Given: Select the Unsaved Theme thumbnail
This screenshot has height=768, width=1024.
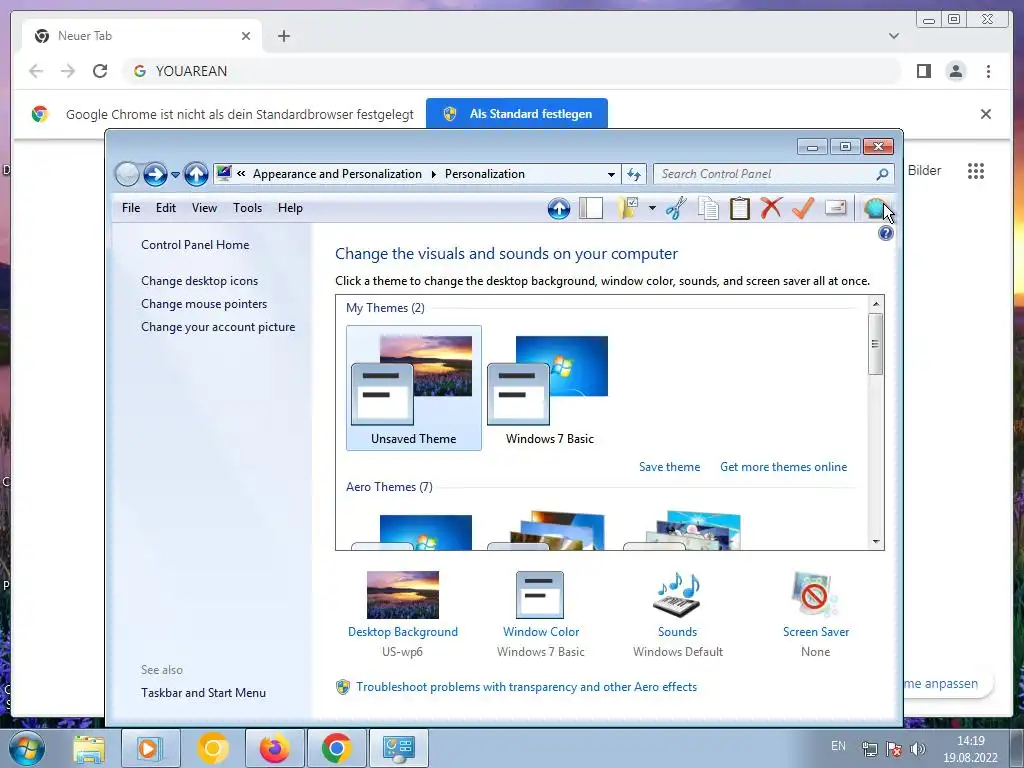Looking at the screenshot, I should [x=414, y=388].
